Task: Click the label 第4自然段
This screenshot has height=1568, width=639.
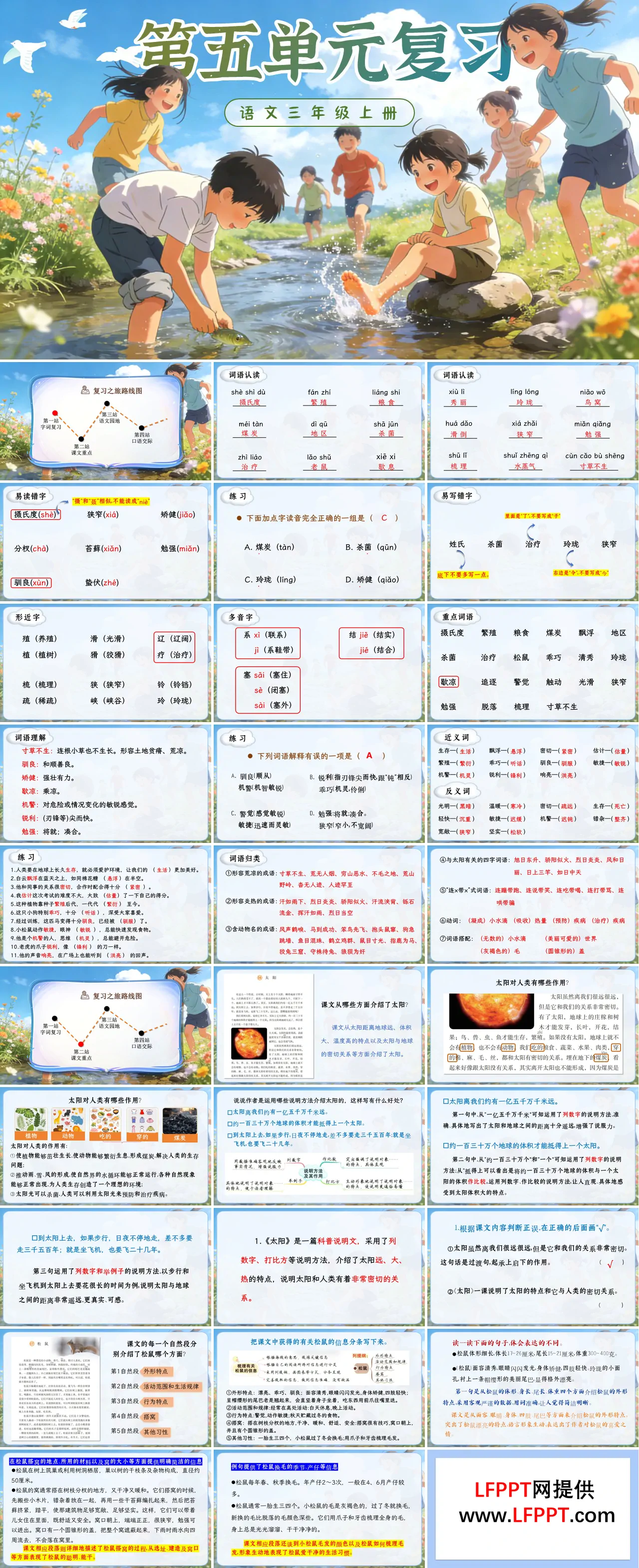Action: coord(124,1416)
